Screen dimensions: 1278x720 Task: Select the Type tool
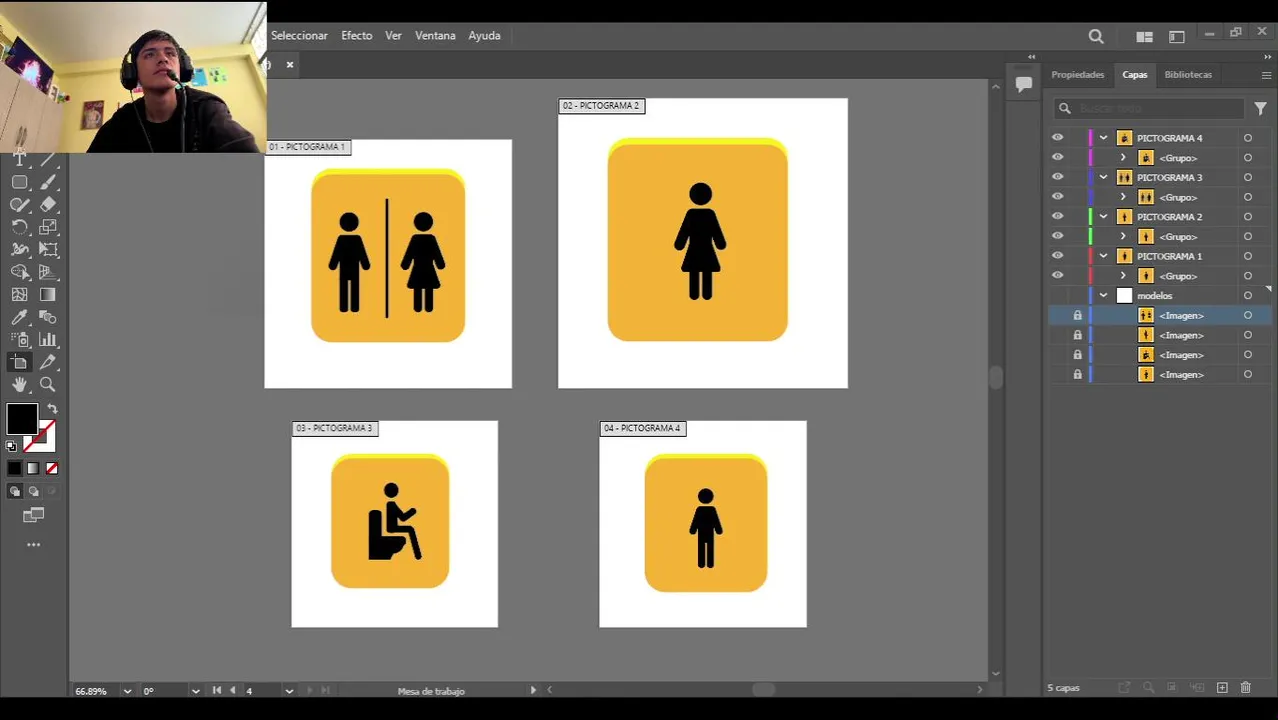pos(19,160)
